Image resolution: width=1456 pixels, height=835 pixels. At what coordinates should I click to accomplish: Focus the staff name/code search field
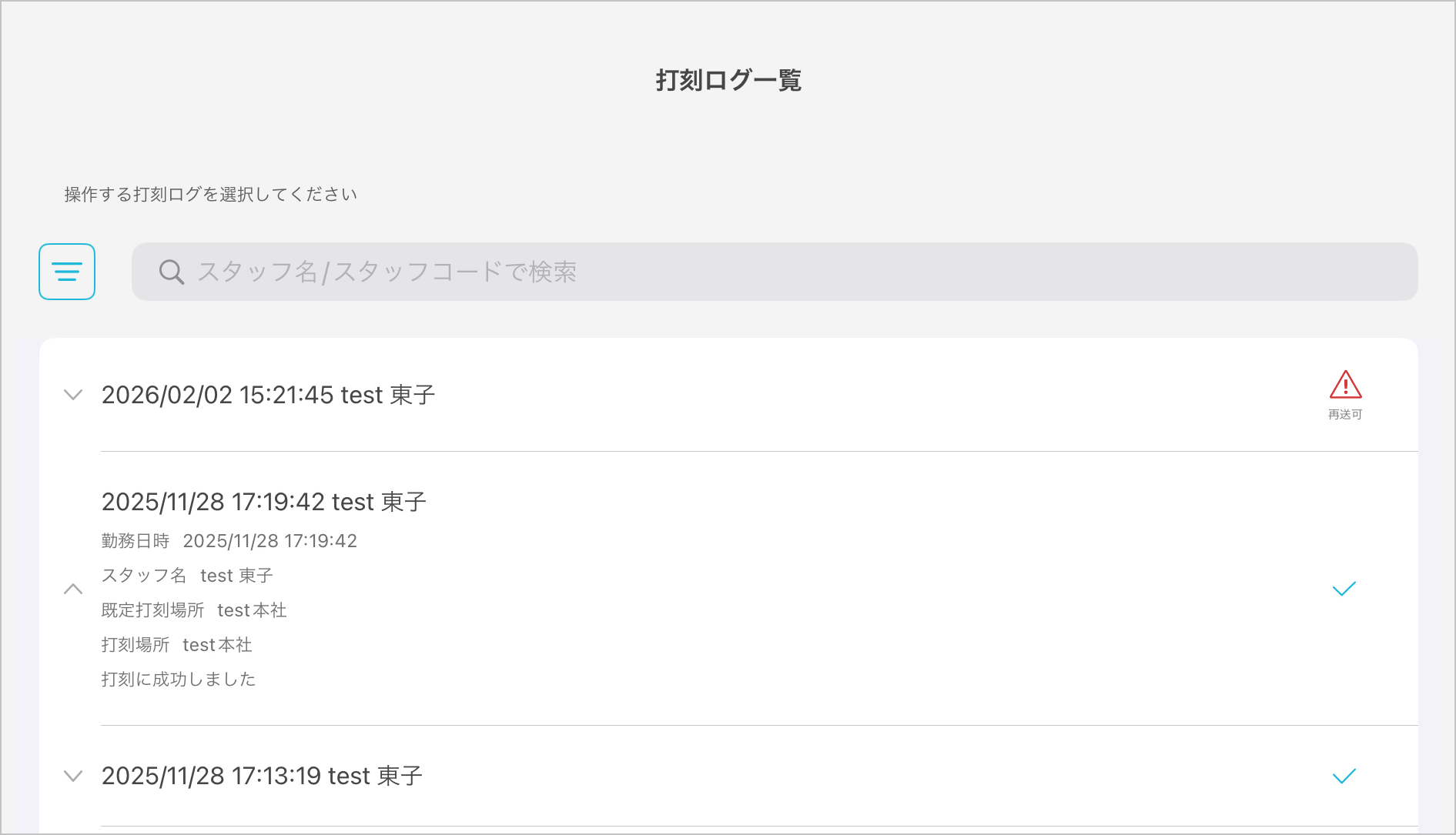(x=770, y=272)
